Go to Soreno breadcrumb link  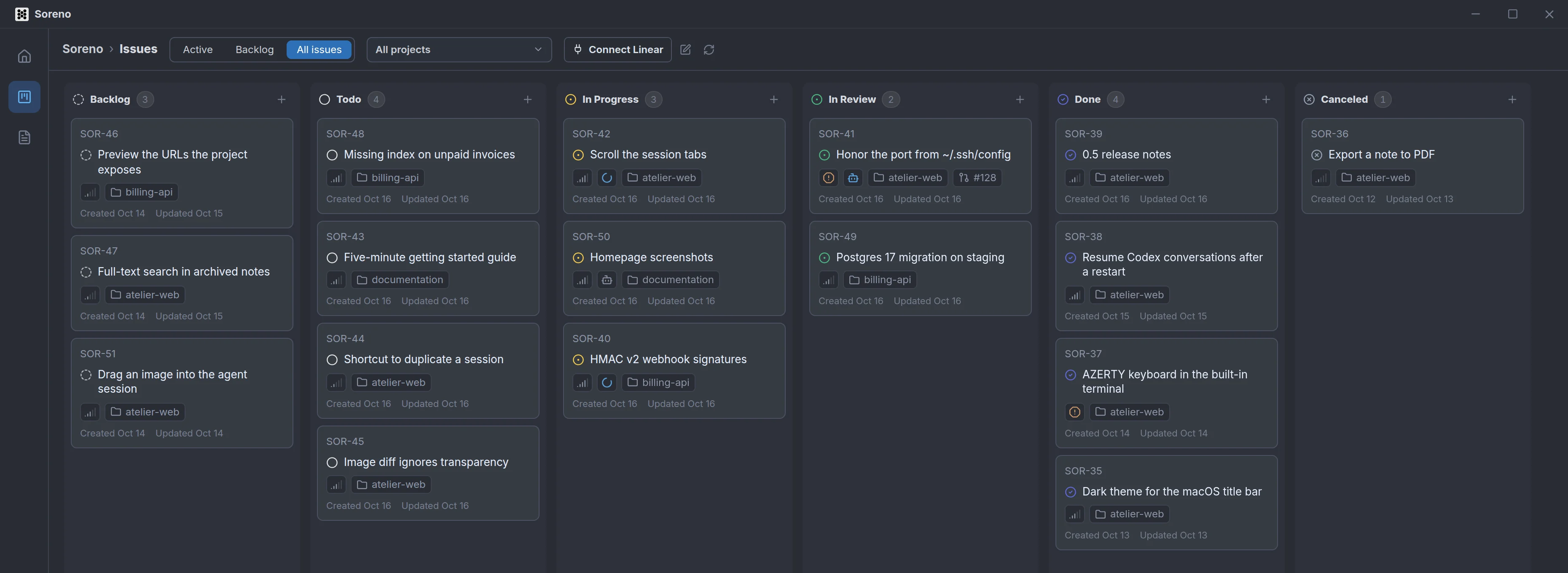click(83, 49)
